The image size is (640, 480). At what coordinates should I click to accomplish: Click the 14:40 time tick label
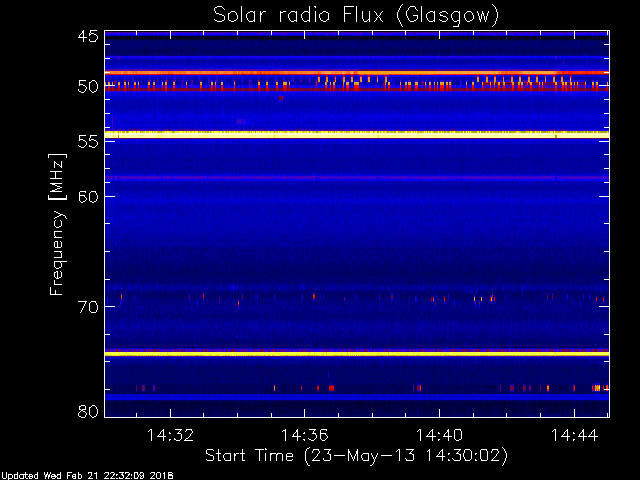click(x=440, y=435)
